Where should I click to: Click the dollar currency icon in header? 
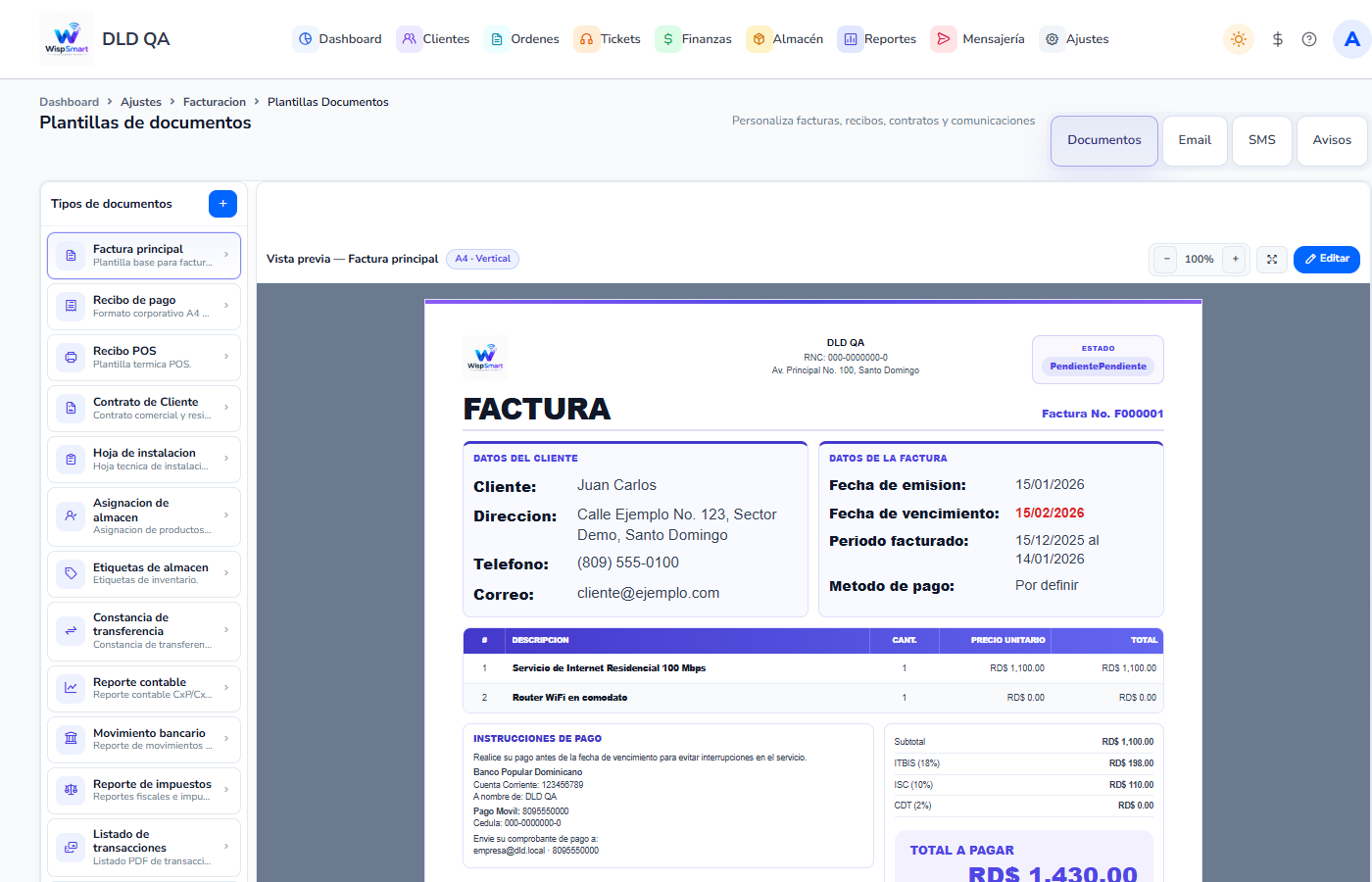[x=1278, y=39]
